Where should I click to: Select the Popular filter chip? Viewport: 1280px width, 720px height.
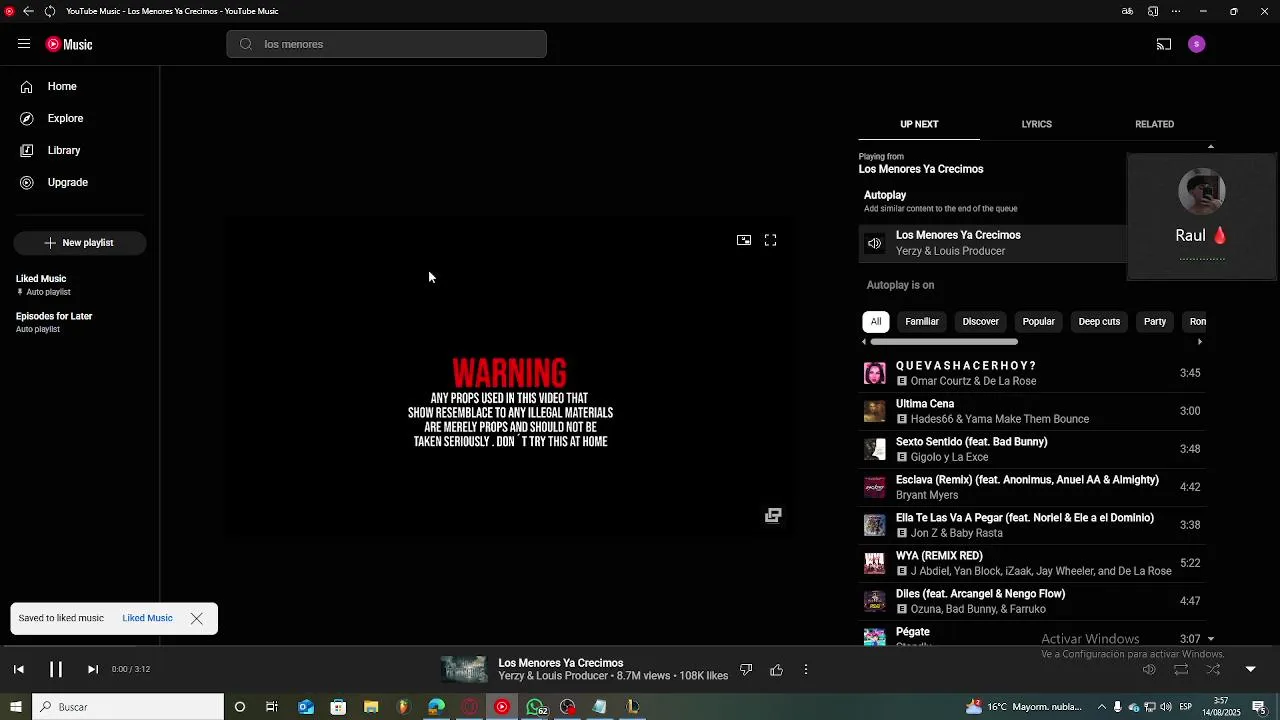(x=1038, y=322)
